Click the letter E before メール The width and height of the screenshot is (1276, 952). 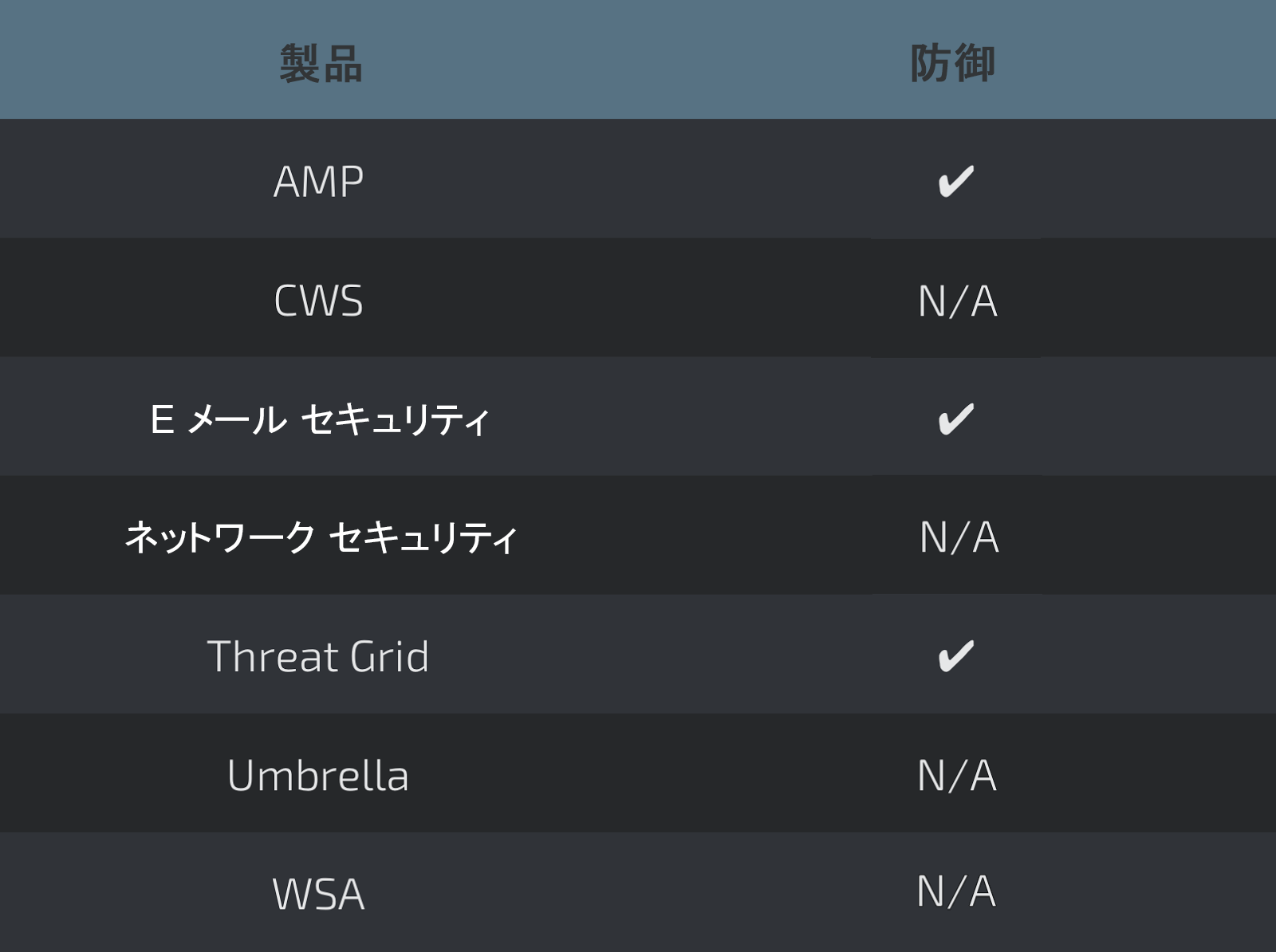162,419
